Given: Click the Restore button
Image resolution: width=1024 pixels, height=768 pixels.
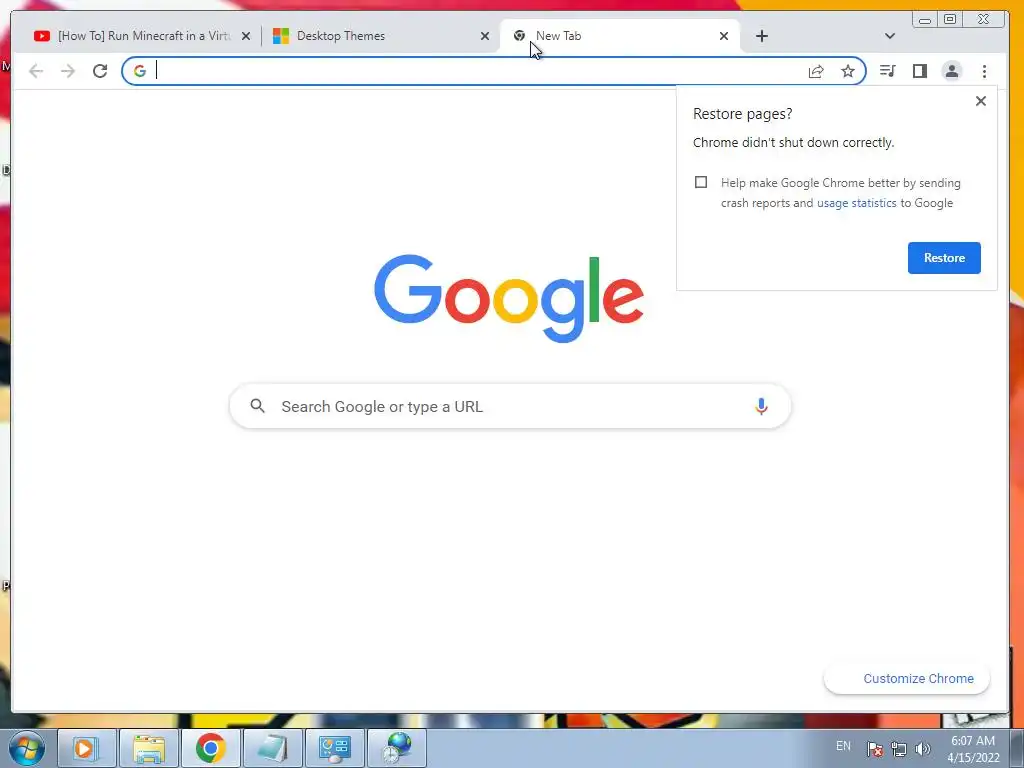Looking at the screenshot, I should point(944,258).
